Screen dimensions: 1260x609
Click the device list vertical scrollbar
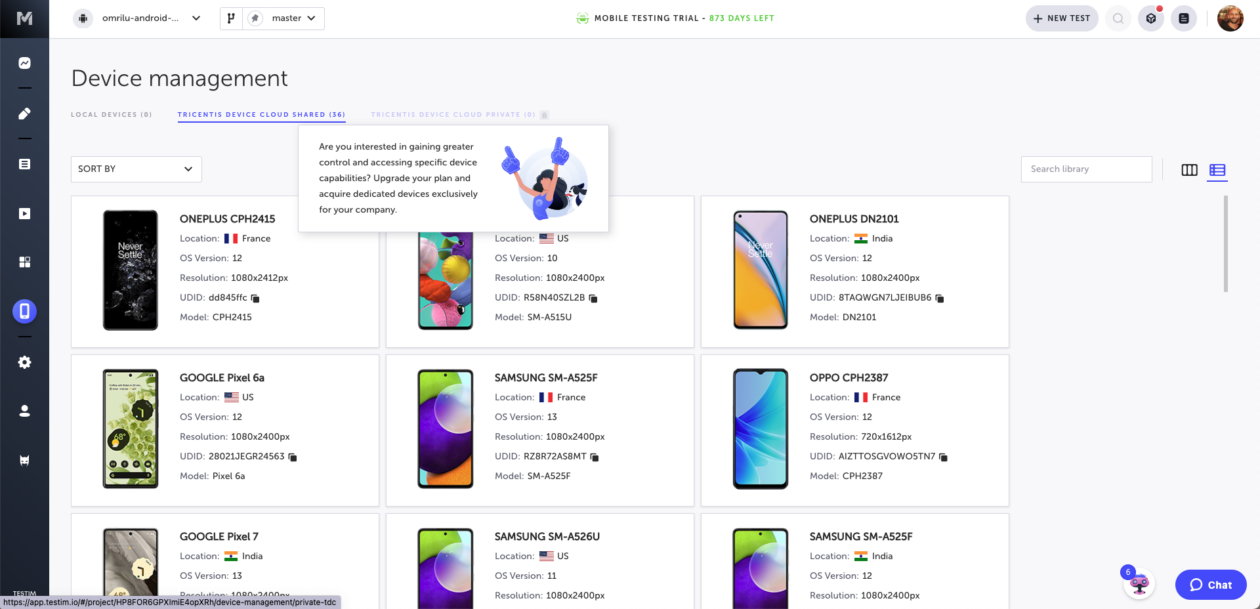click(1226, 243)
